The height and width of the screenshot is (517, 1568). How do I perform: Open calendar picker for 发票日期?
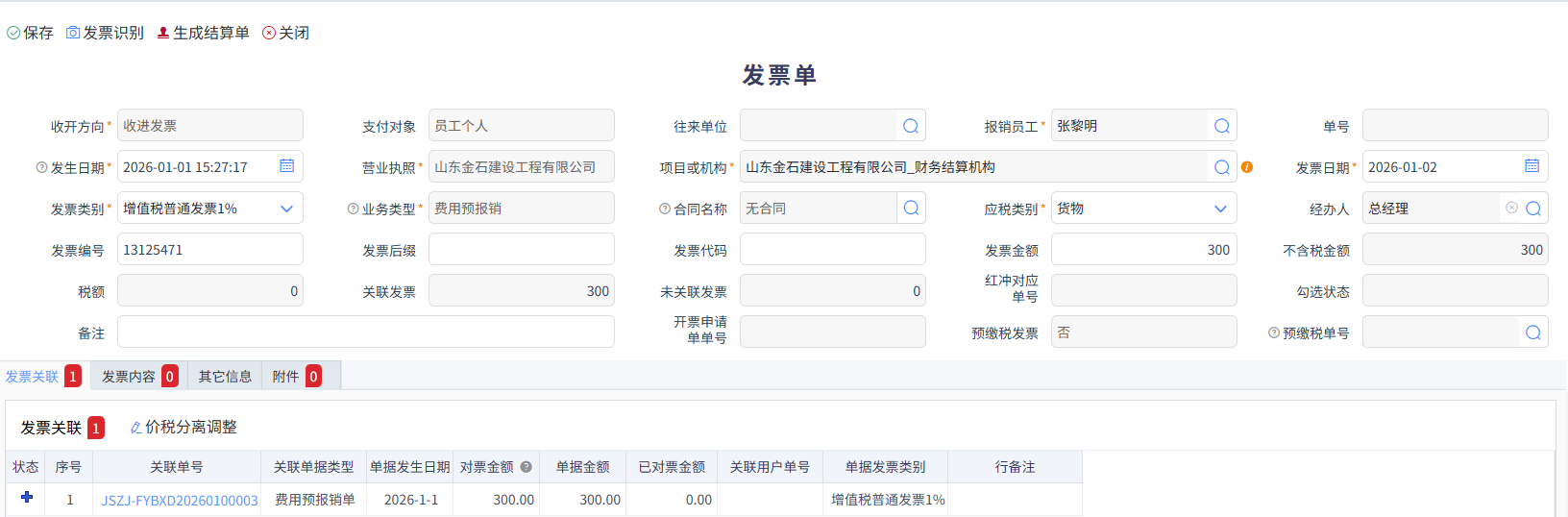[x=1531, y=166]
